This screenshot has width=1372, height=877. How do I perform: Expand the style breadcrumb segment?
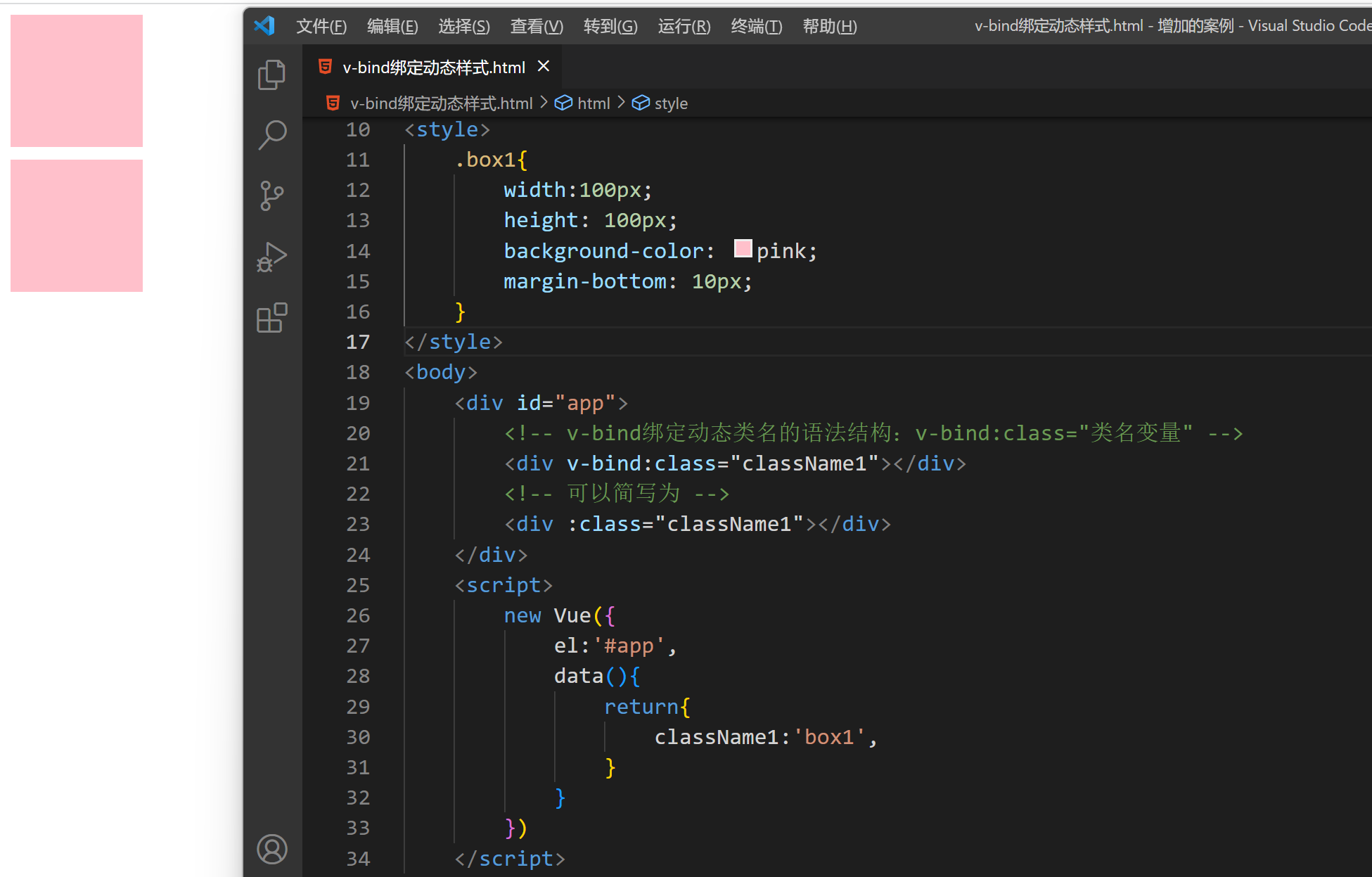(670, 103)
